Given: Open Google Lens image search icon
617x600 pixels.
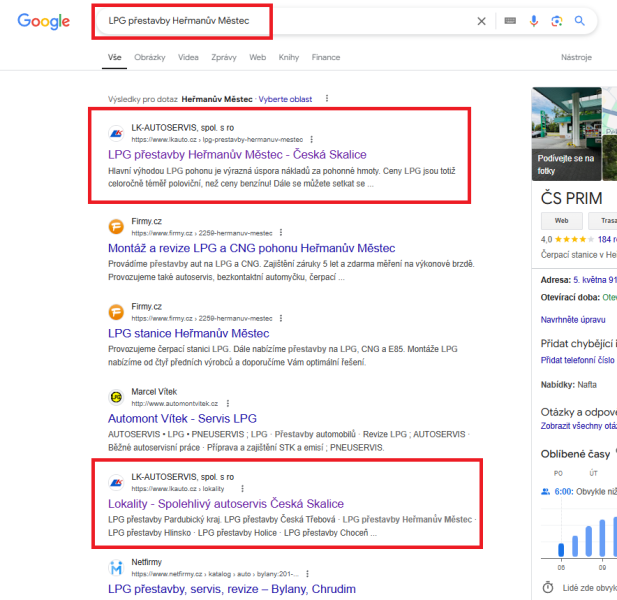Looking at the screenshot, I should click(x=556, y=21).
